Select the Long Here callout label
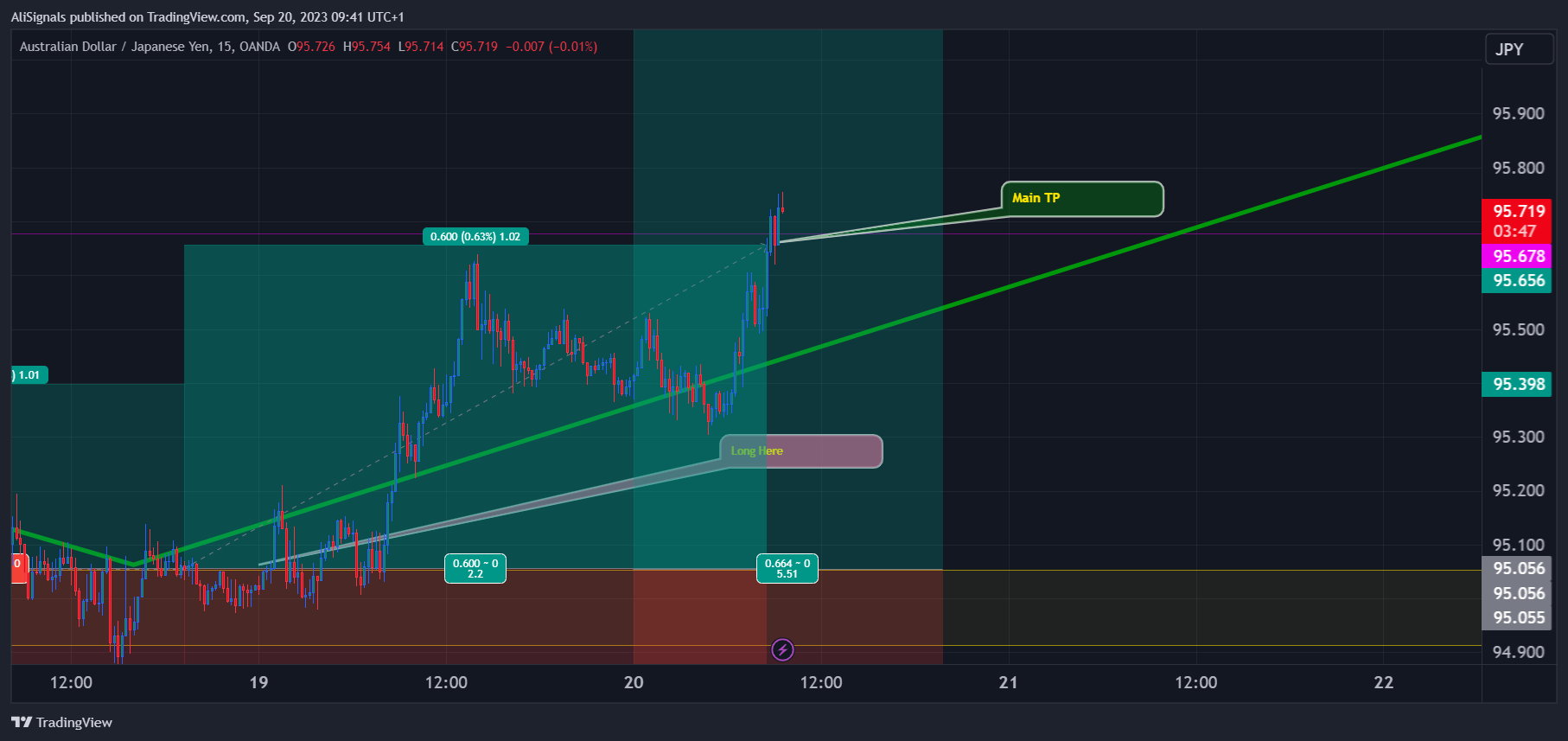Image resolution: width=1568 pixels, height=741 pixels. pos(801,451)
